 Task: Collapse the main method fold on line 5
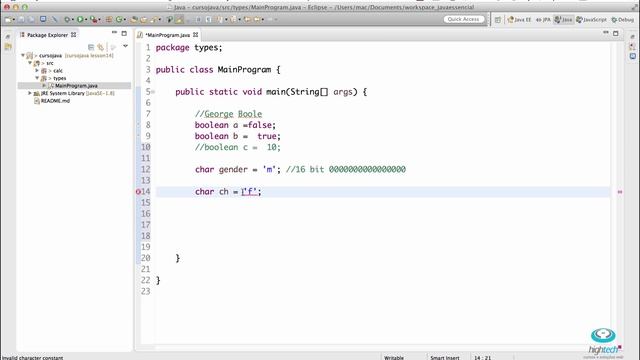[x=153, y=92]
